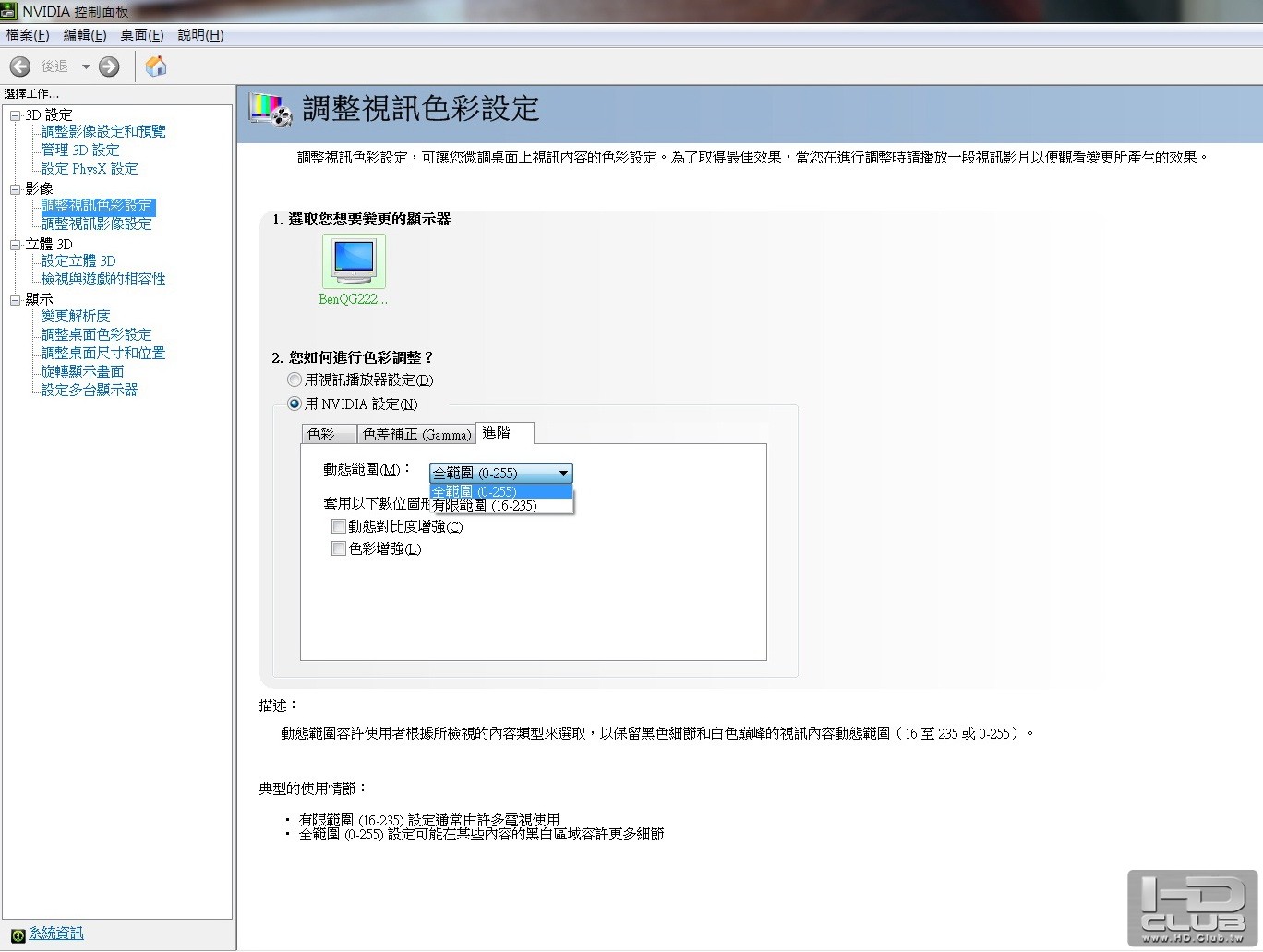Open 管理 3D 設定 page
Viewport: 1263px width, 952px height.
click(x=80, y=151)
